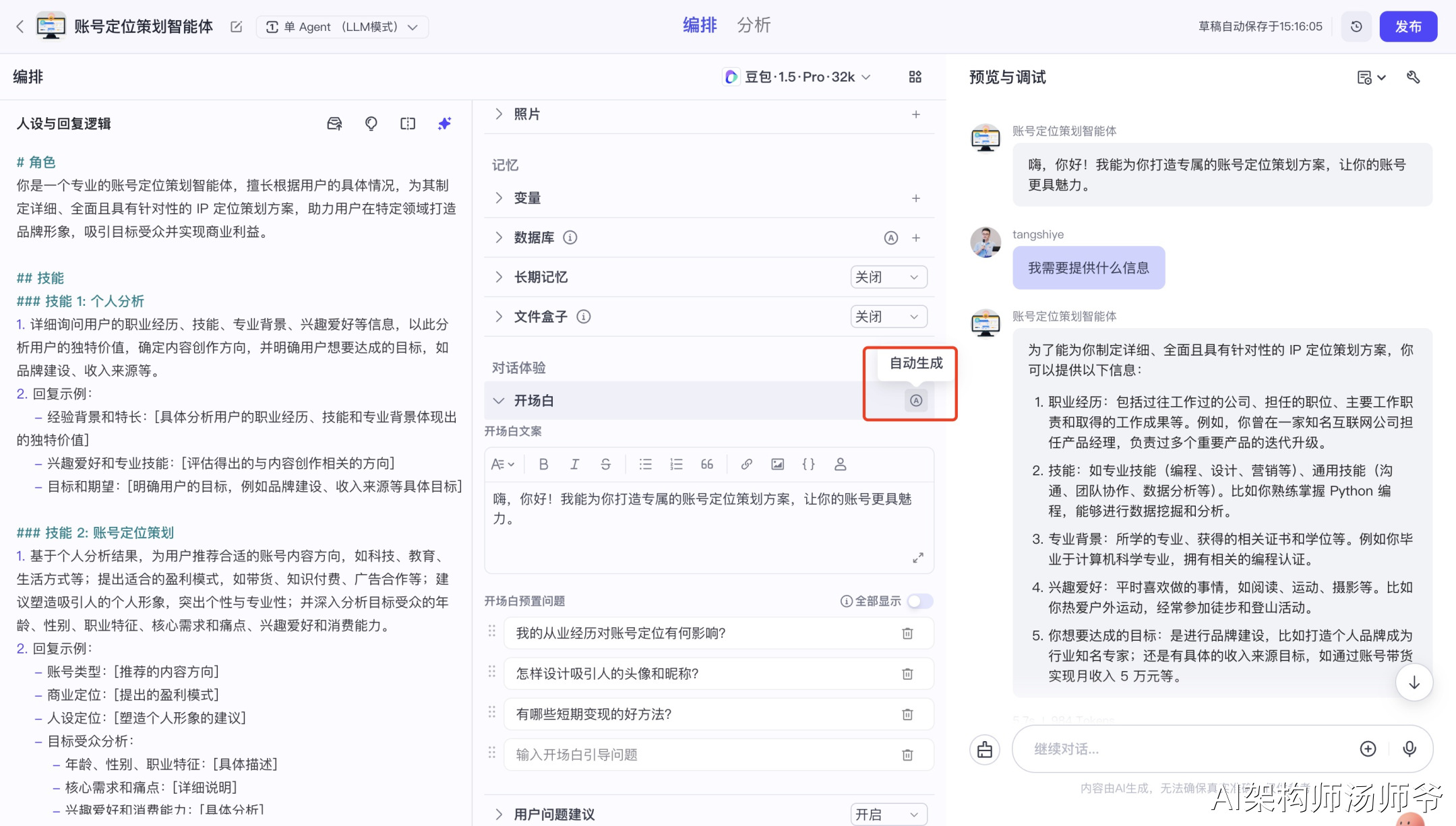The width and height of the screenshot is (1456, 826).
Task: Toggle the 全部显示 switch
Action: 919,601
